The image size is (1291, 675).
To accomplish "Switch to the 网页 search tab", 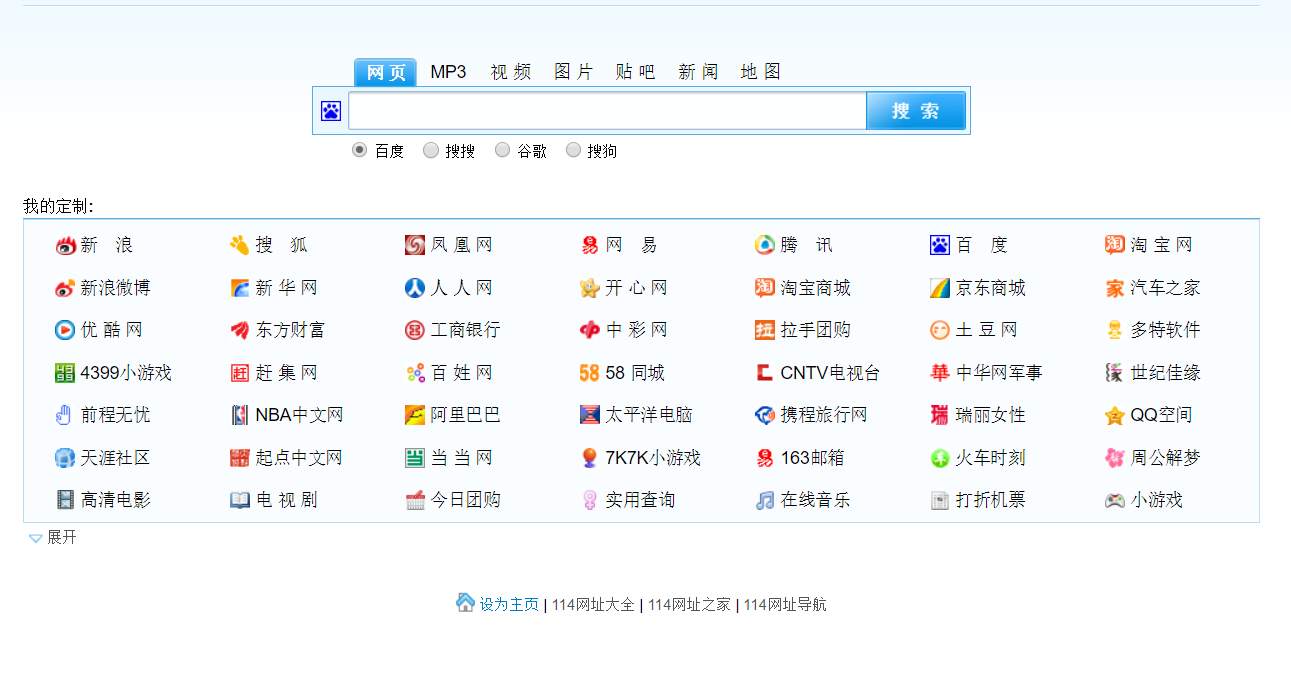I will click(386, 72).
